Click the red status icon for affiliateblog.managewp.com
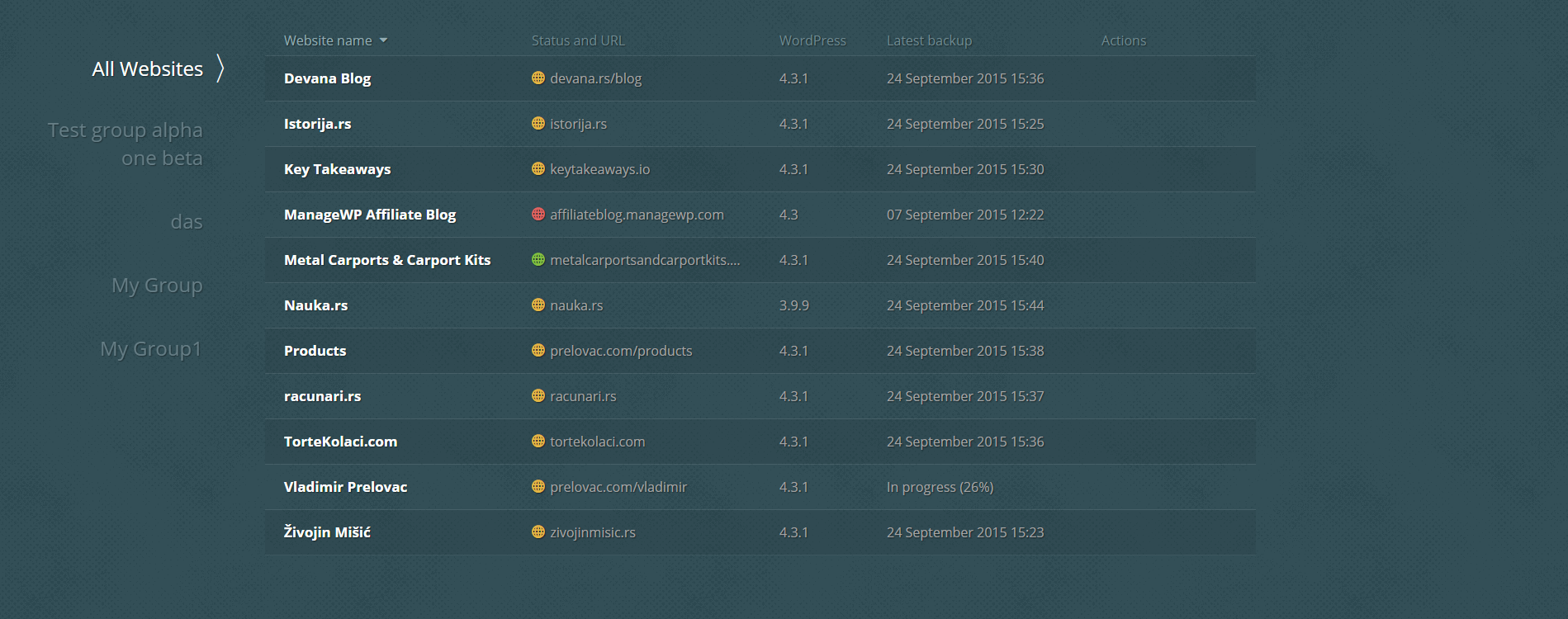Viewport: 1568px width, 619px height. [x=538, y=215]
